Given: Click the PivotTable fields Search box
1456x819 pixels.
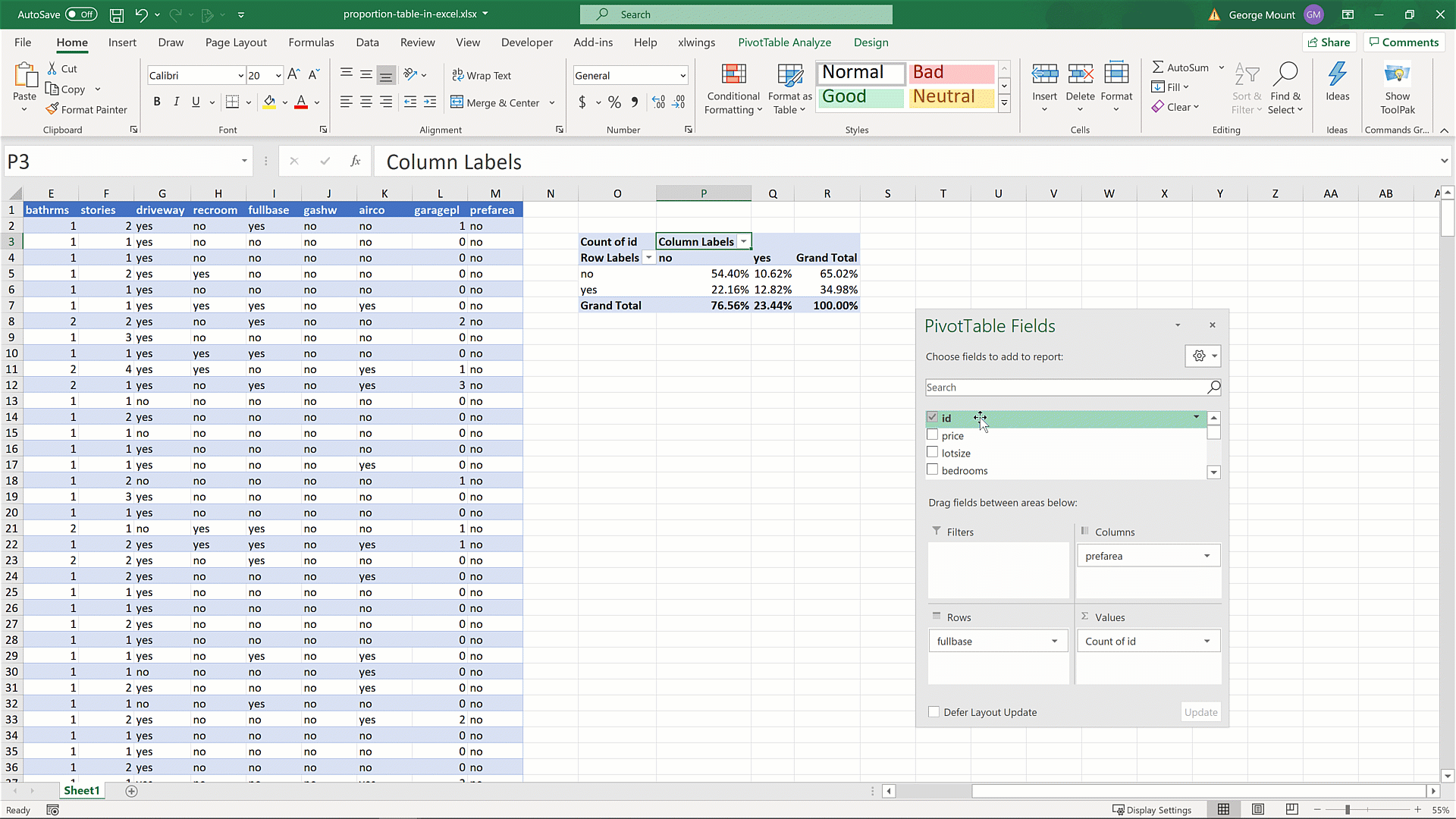Looking at the screenshot, I should [1065, 388].
